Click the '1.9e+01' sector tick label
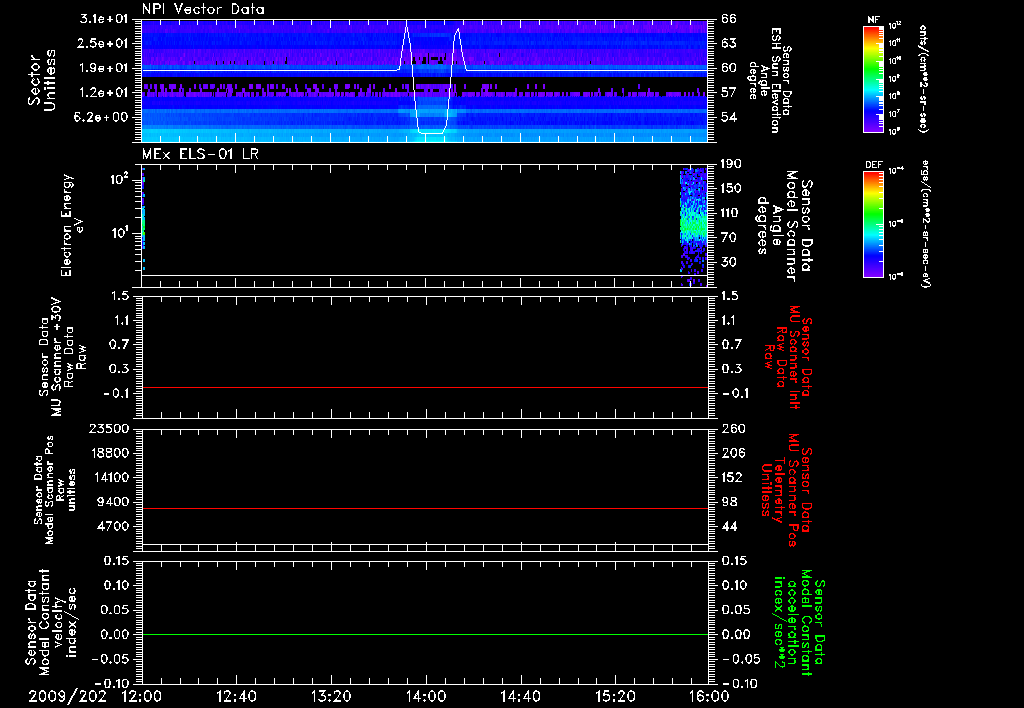This screenshot has height=708, width=1024. 104,68
